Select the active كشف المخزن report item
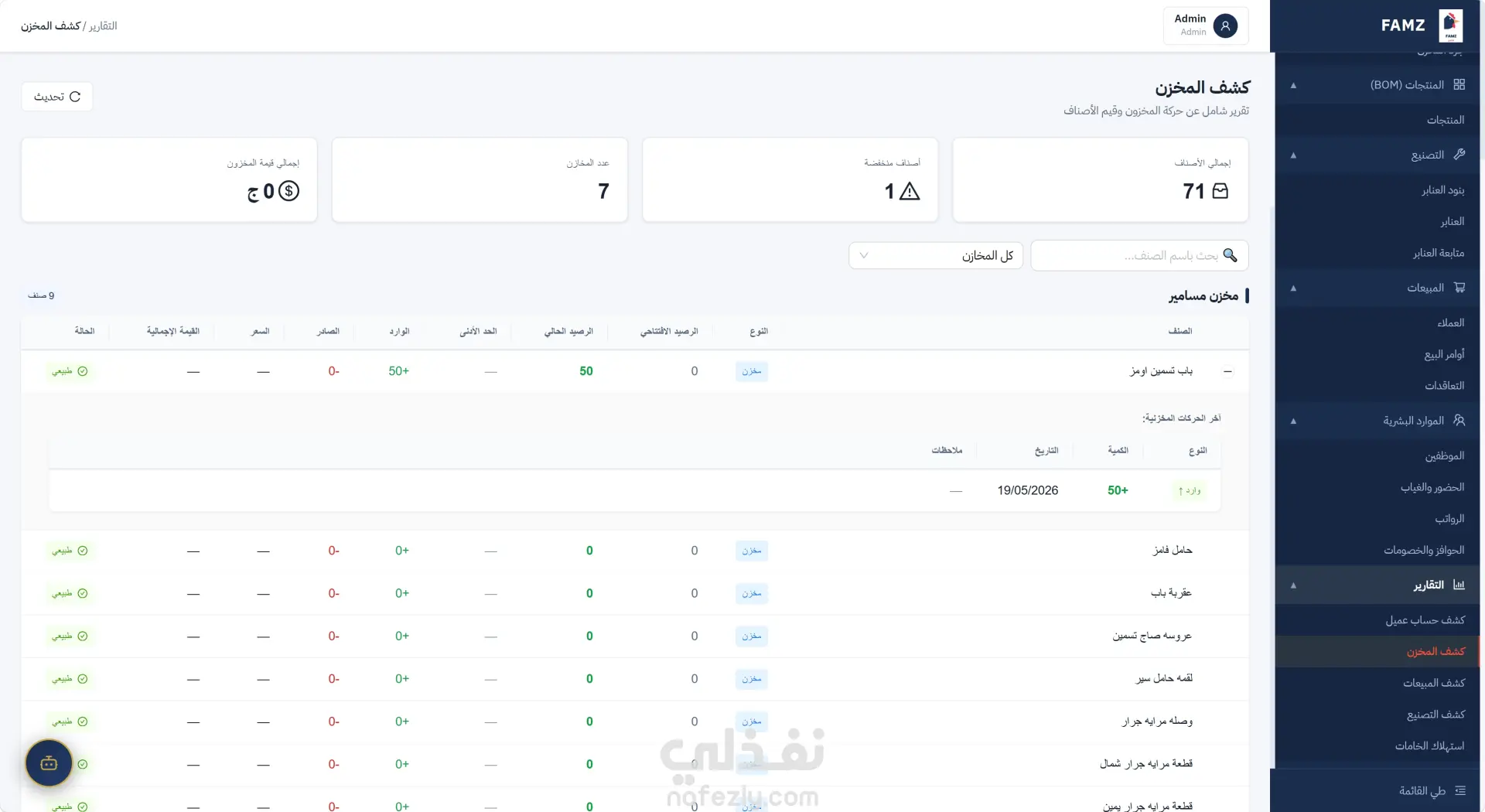The image size is (1485, 812). click(x=1377, y=651)
